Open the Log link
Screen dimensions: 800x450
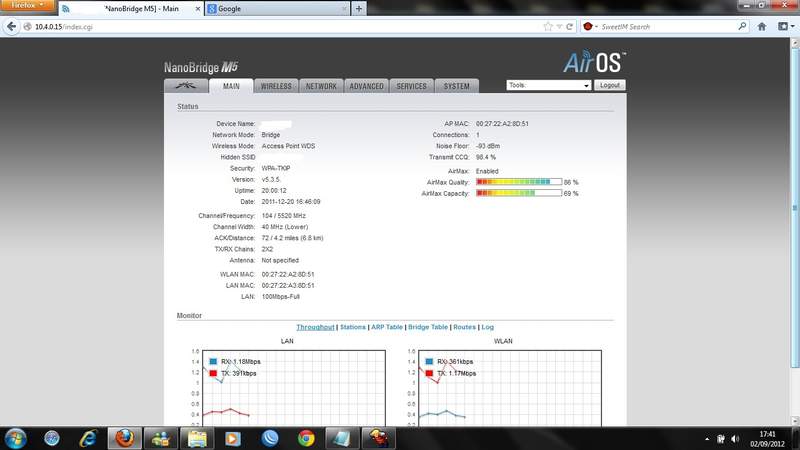point(488,327)
